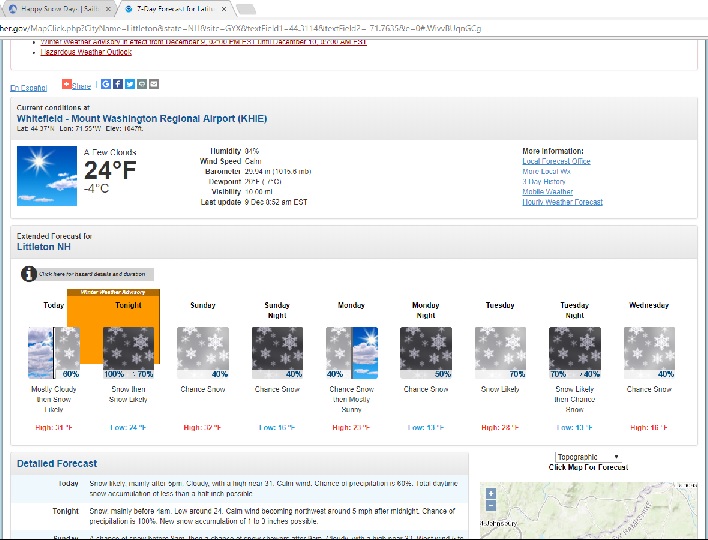Open the Google share icon

point(106,84)
